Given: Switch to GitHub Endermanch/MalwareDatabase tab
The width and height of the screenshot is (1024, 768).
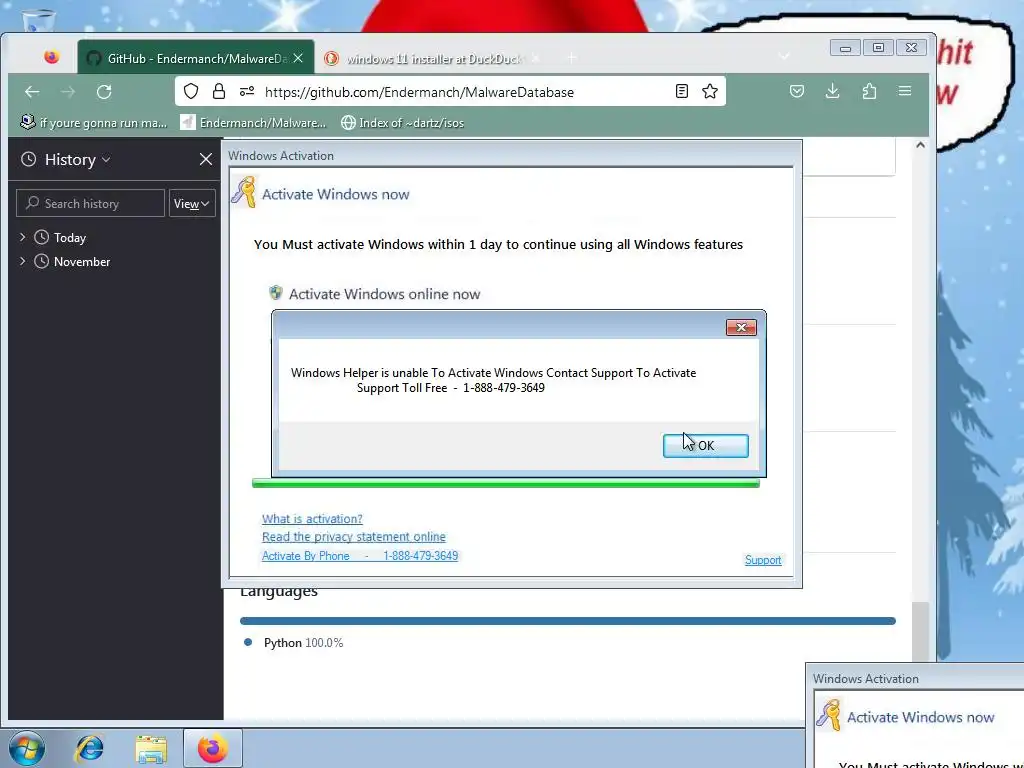Looking at the screenshot, I should pos(196,58).
